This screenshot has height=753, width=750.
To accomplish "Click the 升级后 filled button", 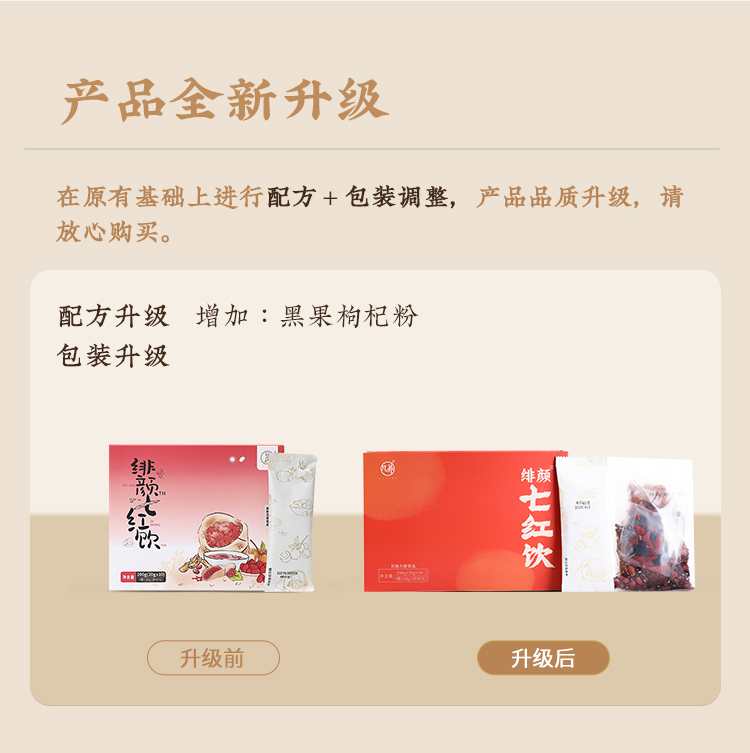I will [543, 657].
